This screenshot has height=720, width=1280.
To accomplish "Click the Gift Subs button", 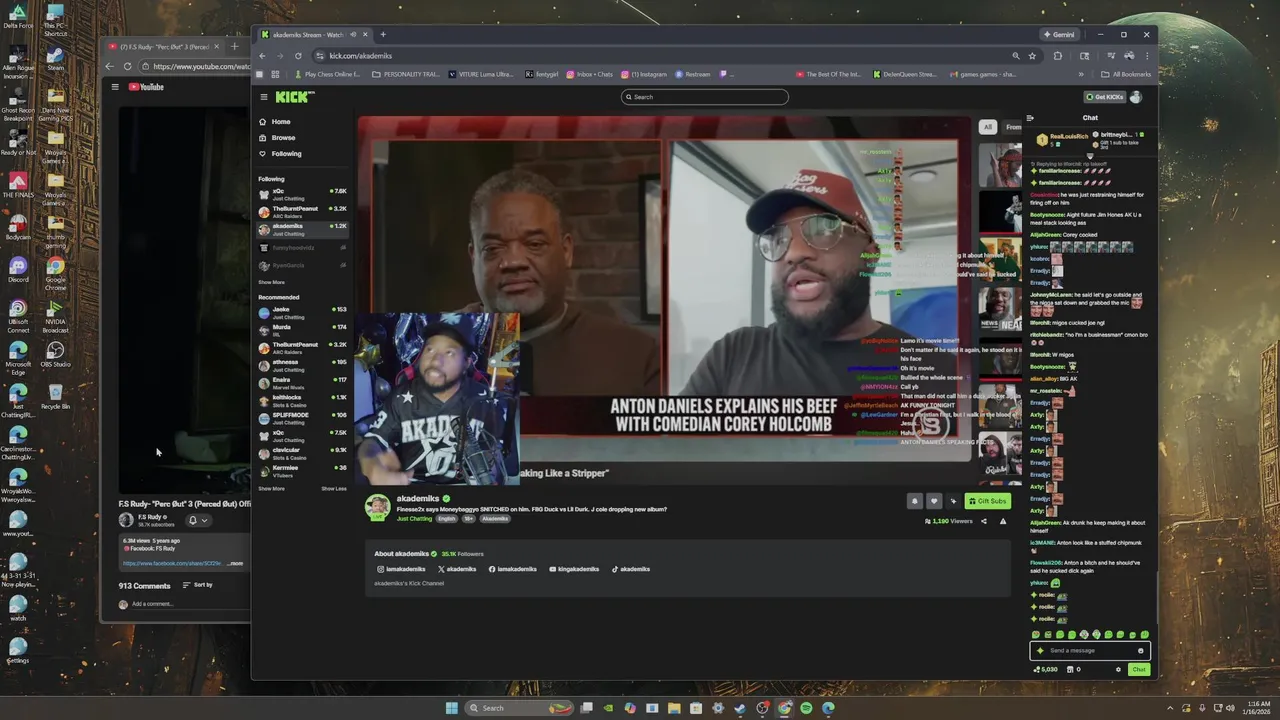I will click(988, 501).
